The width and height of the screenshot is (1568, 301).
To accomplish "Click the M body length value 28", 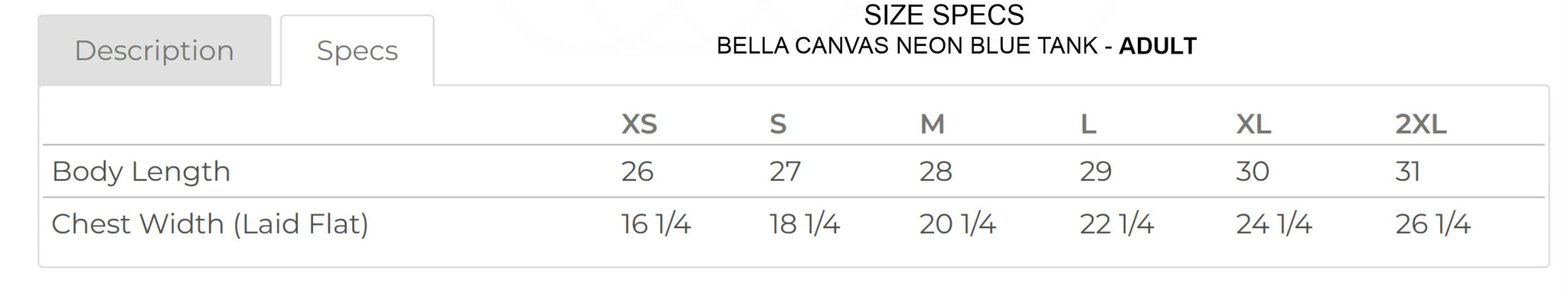I will 936,171.
